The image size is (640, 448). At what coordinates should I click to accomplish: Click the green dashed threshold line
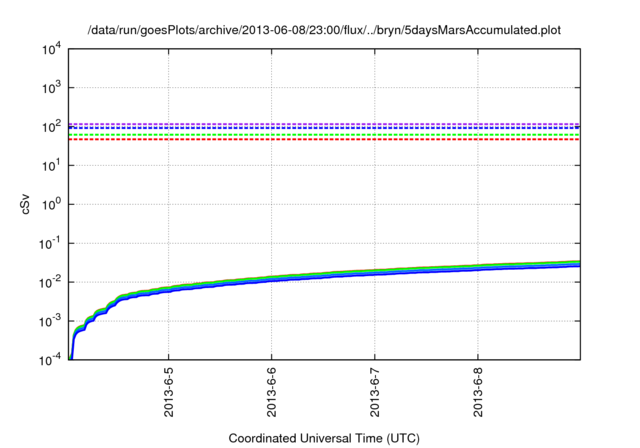click(x=324, y=135)
